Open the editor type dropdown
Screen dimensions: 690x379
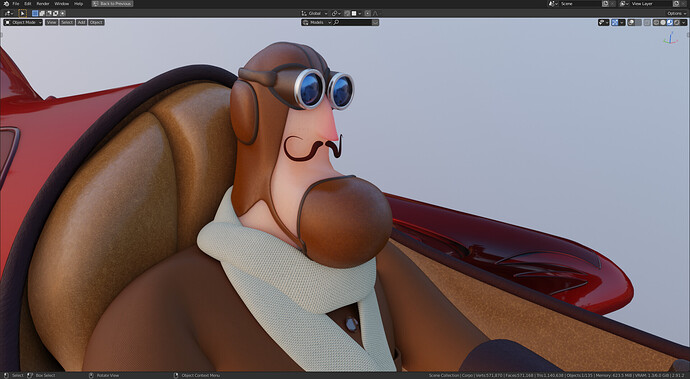click(9, 13)
